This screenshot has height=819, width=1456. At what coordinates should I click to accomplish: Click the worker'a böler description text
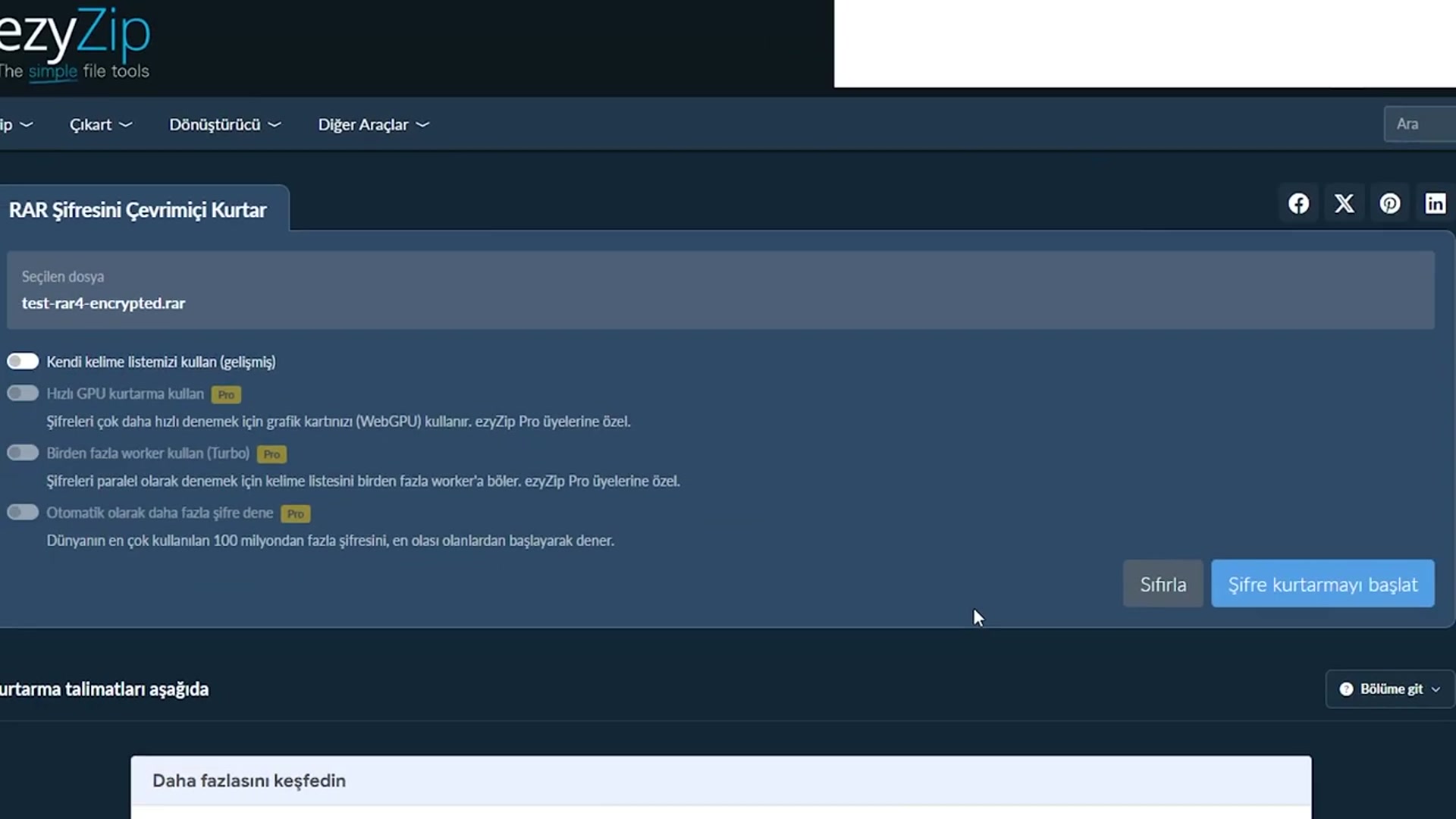coord(362,482)
